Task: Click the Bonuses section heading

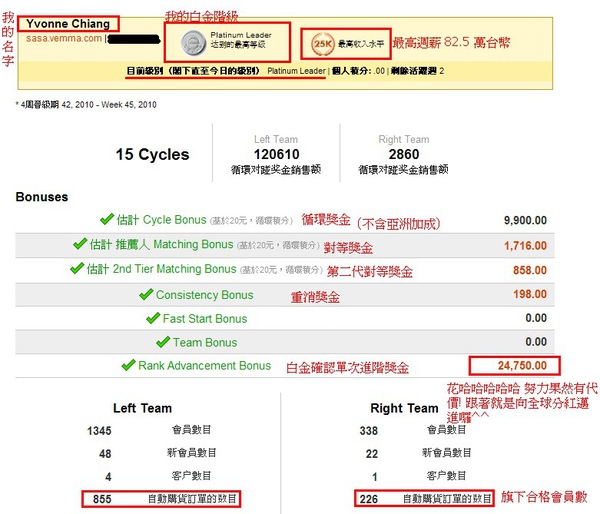Action: click(x=42, y=197)
